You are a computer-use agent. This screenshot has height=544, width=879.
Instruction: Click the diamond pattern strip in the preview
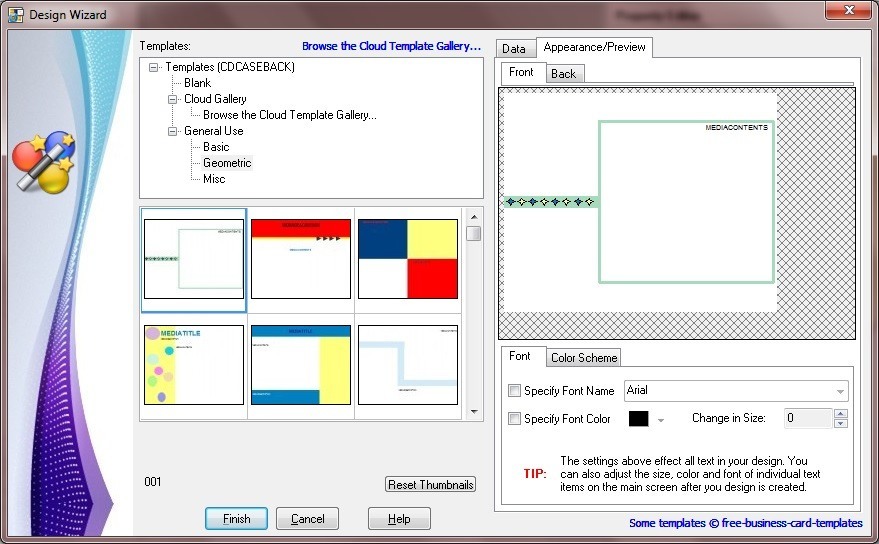[x=550, y=202]
